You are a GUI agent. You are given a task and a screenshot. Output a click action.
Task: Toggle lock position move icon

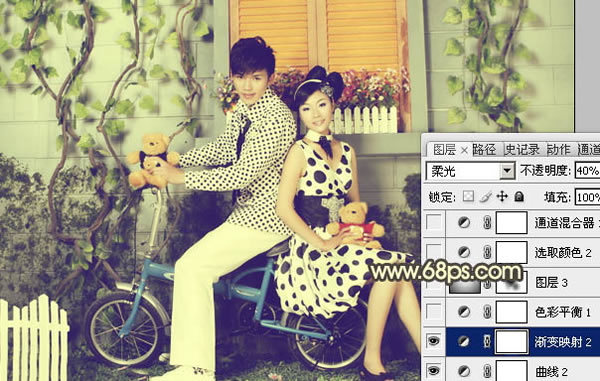click(502, 197)
